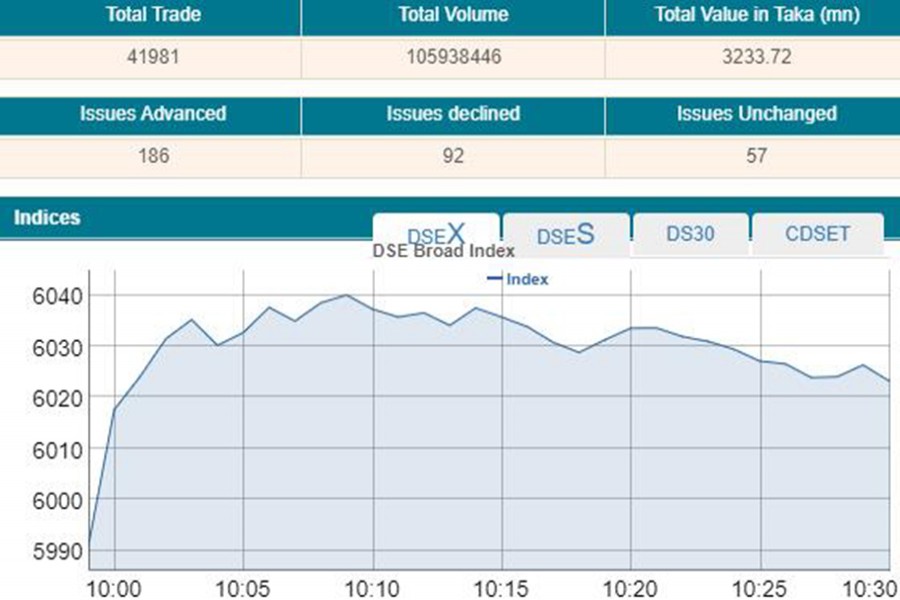
Task: Select the DS30 tab
Action: (690, 233)
